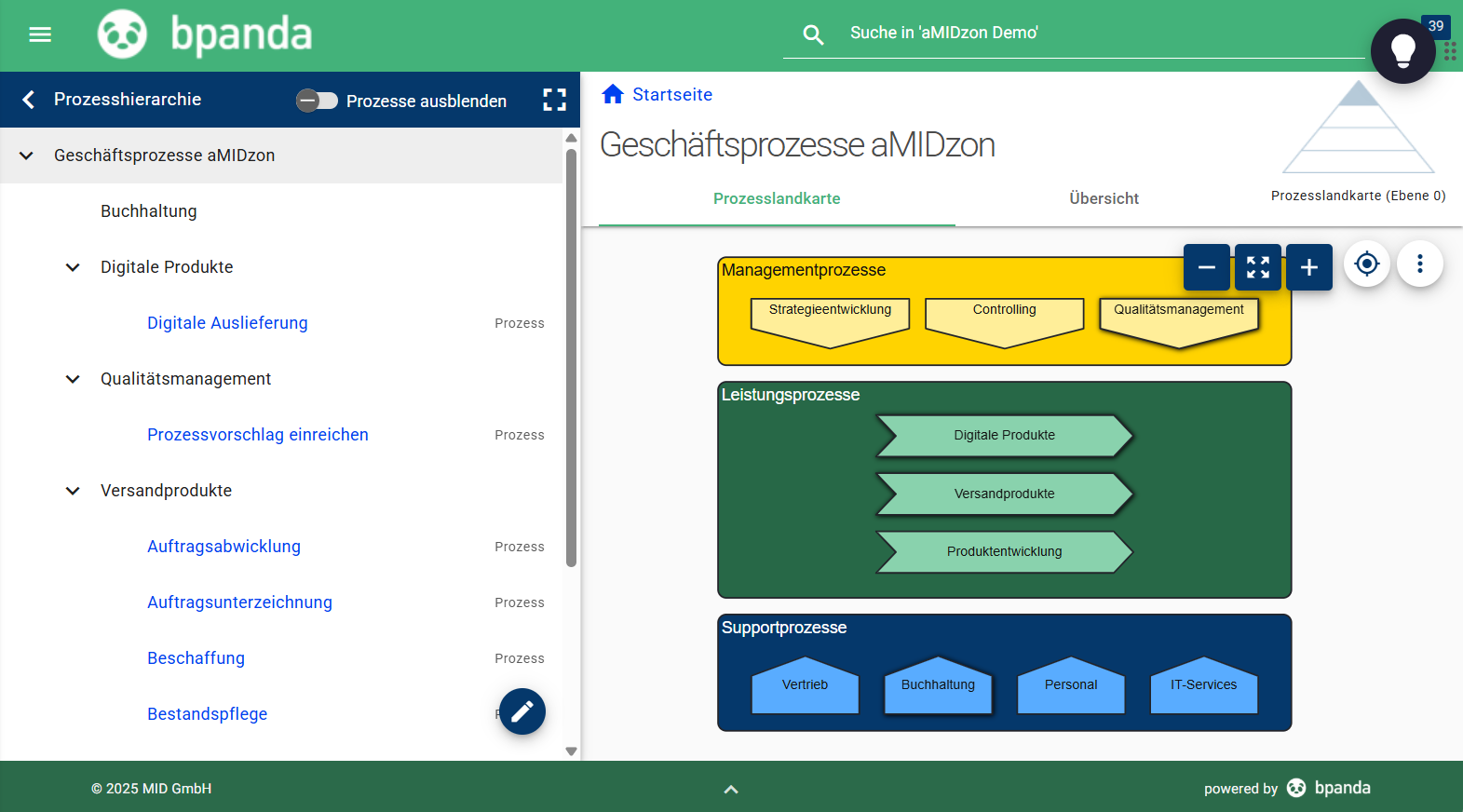Open Prozessvorschlag einreichen process link
Viewport: 1463px width, 812px height.
tap(258, 435)
